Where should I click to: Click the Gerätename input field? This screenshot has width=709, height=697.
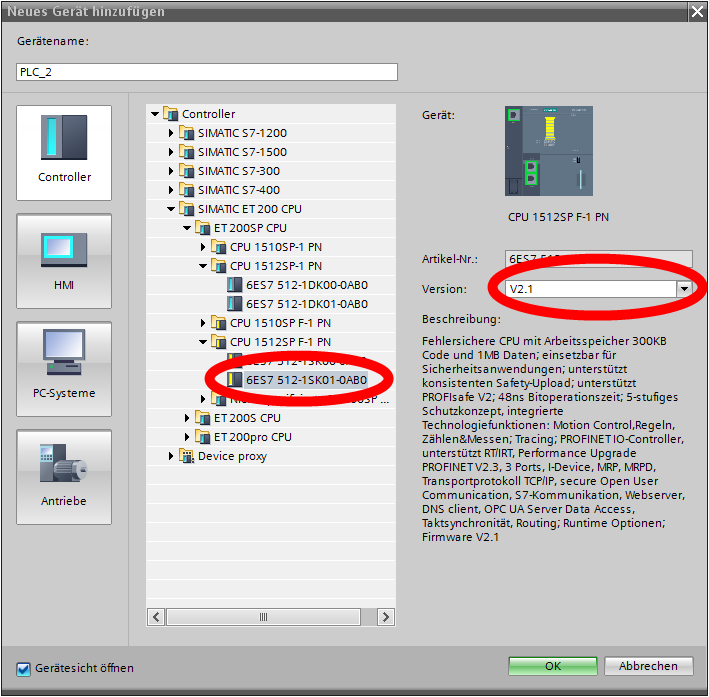tap(207, 72)
